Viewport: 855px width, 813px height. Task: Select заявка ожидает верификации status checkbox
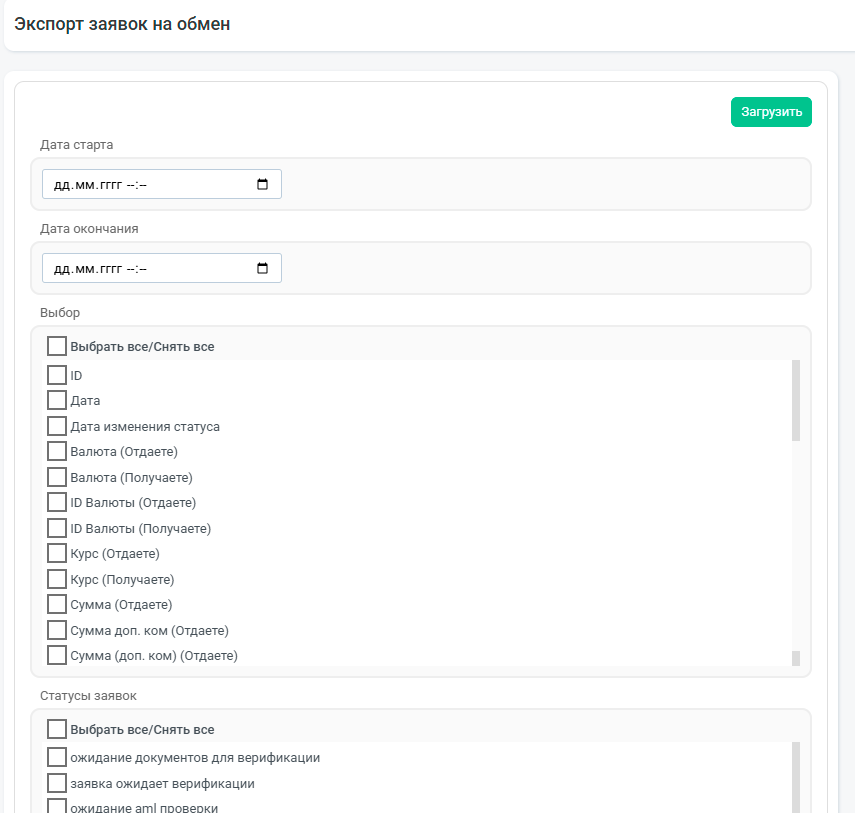57,783
